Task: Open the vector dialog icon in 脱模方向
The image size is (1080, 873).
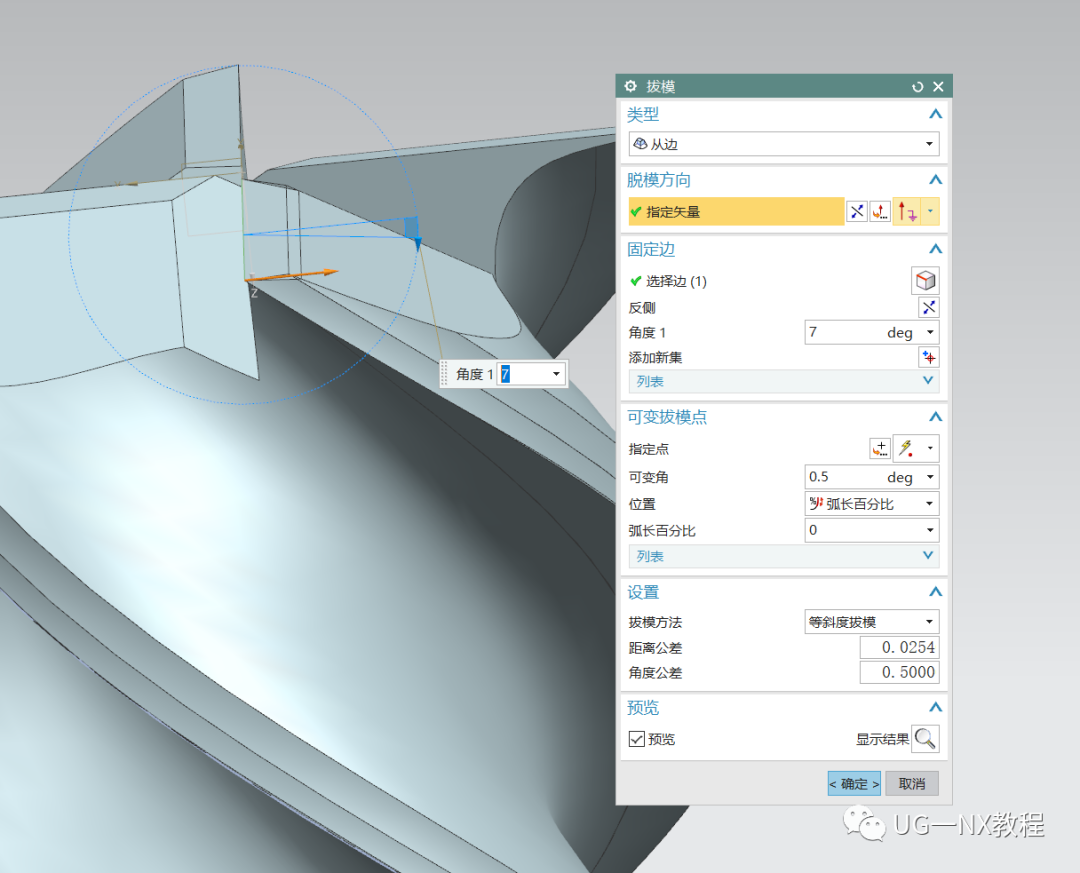Action: click(x=880, y=212)
